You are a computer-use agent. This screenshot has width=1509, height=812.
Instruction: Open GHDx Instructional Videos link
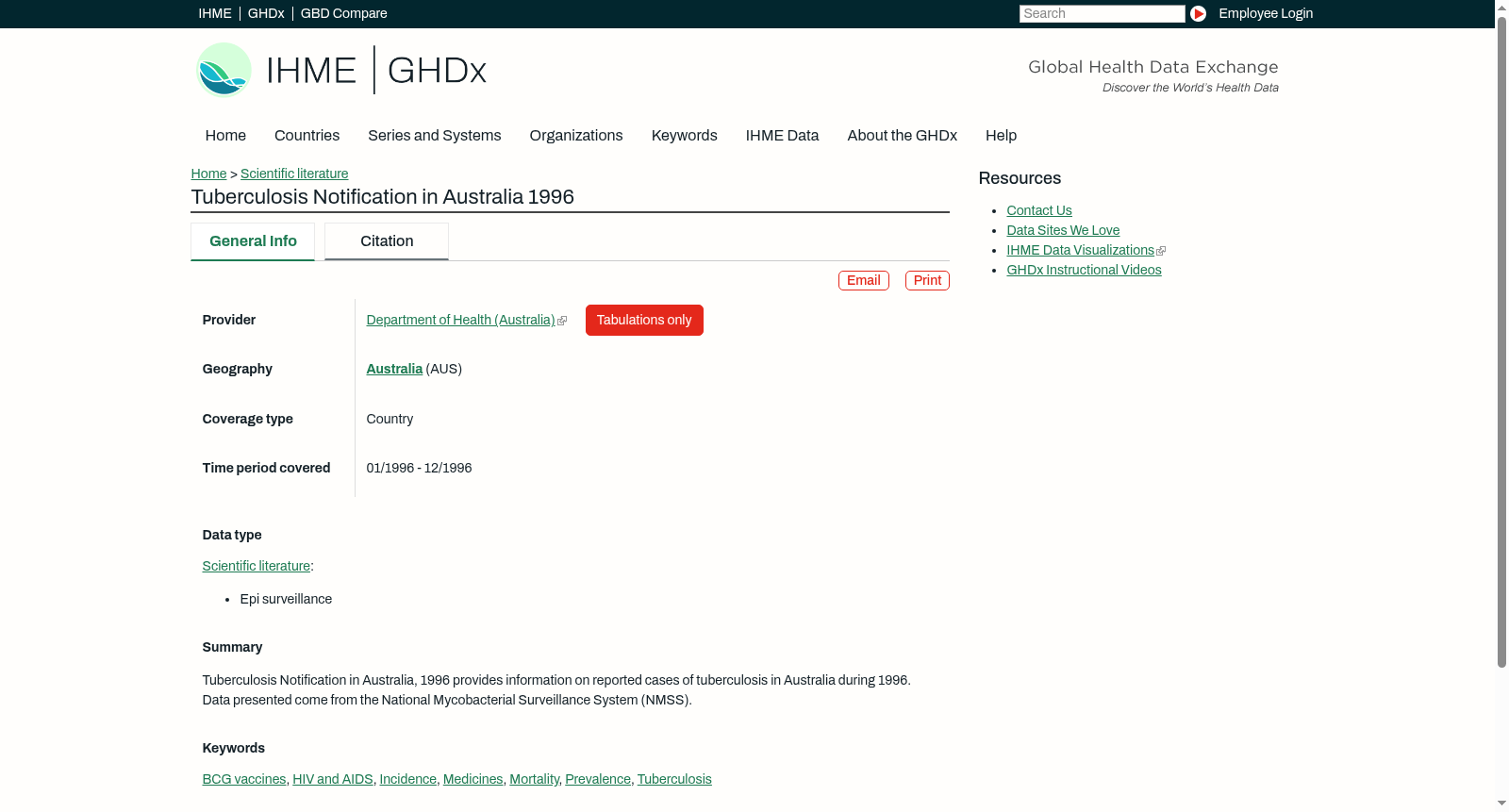[x=1084, y=271]
